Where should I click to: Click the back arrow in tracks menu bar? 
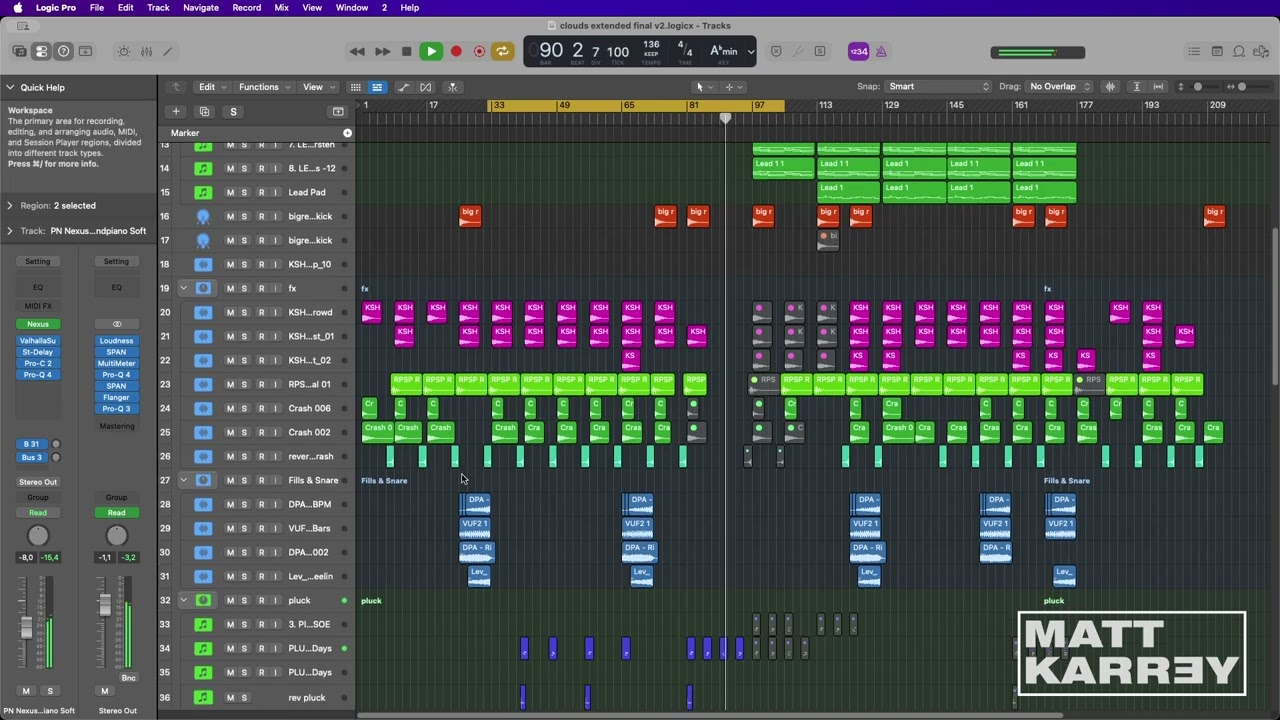click(176, 87)
